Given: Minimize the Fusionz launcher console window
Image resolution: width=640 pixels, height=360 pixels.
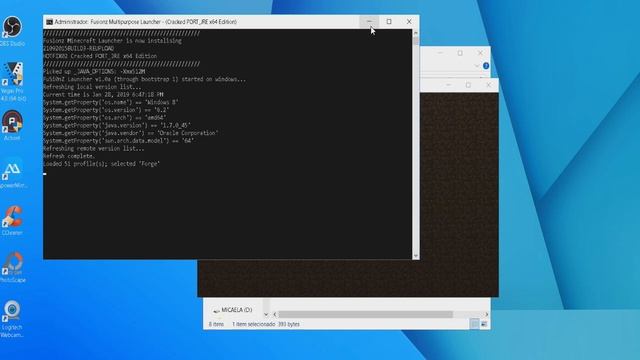Looking at the screenshot, I should (x=369, y=22).
